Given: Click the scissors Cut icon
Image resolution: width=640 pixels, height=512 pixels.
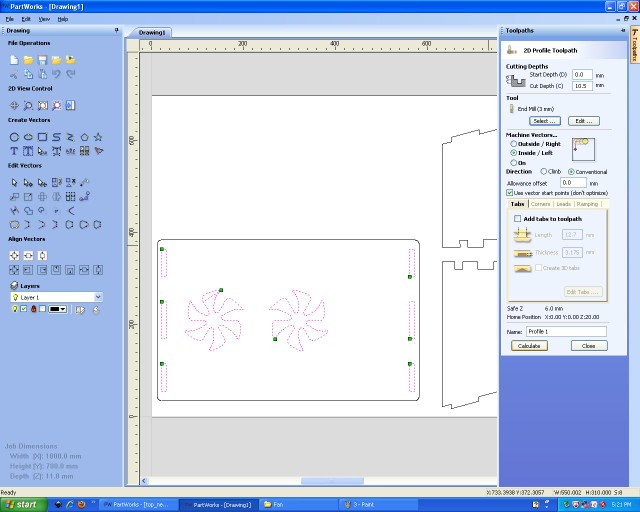Looking at the screenshot, I should [x=14, y=74].
